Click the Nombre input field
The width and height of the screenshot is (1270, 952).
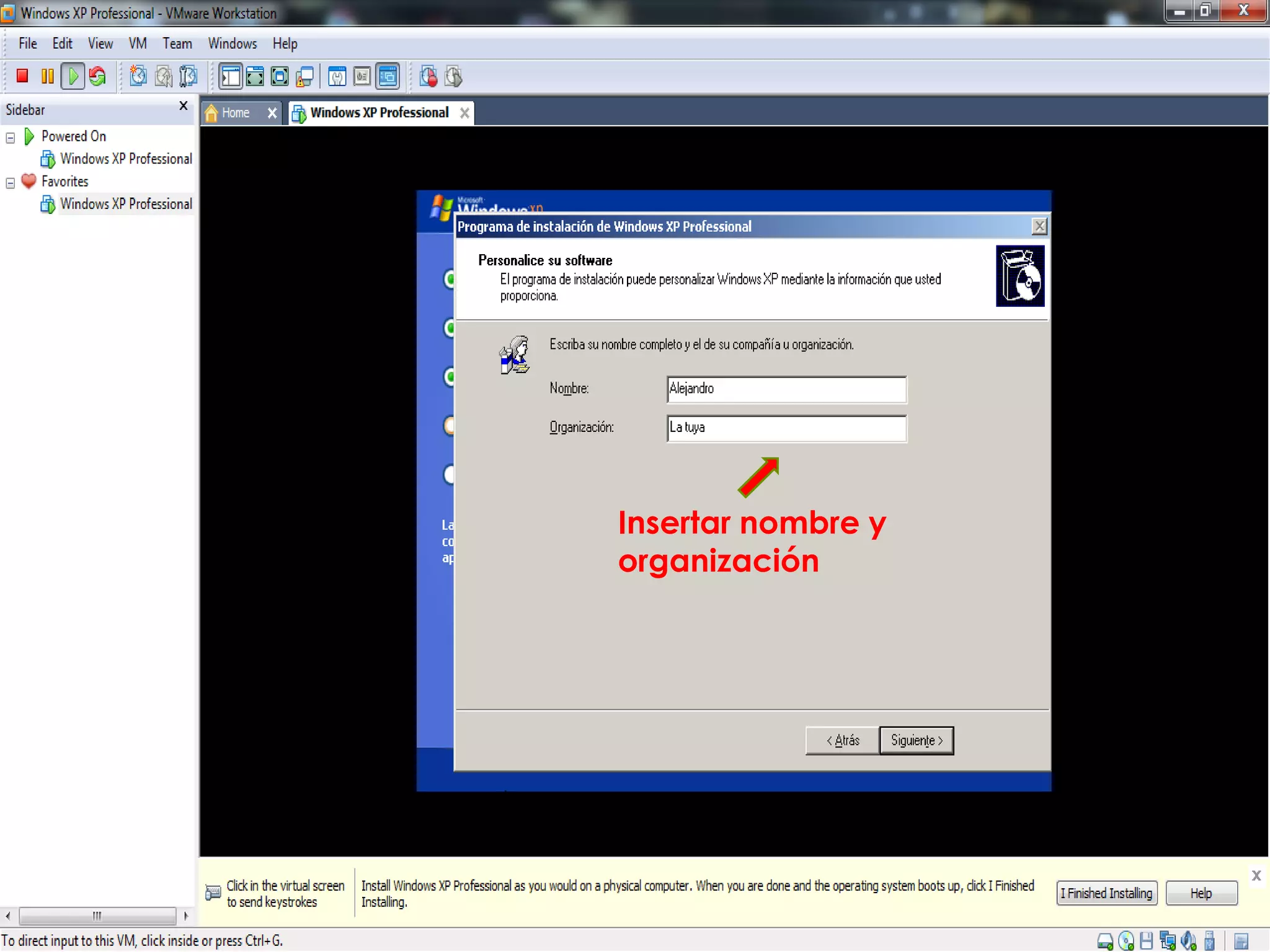coord(786,389)
